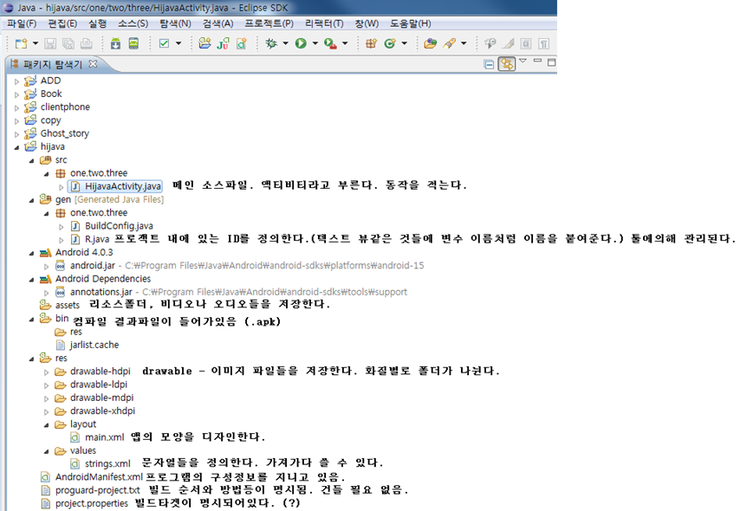Open the 파일(F) menu
Image resolution: width=740 pixels, height=511 pixels.
[22, 24]
